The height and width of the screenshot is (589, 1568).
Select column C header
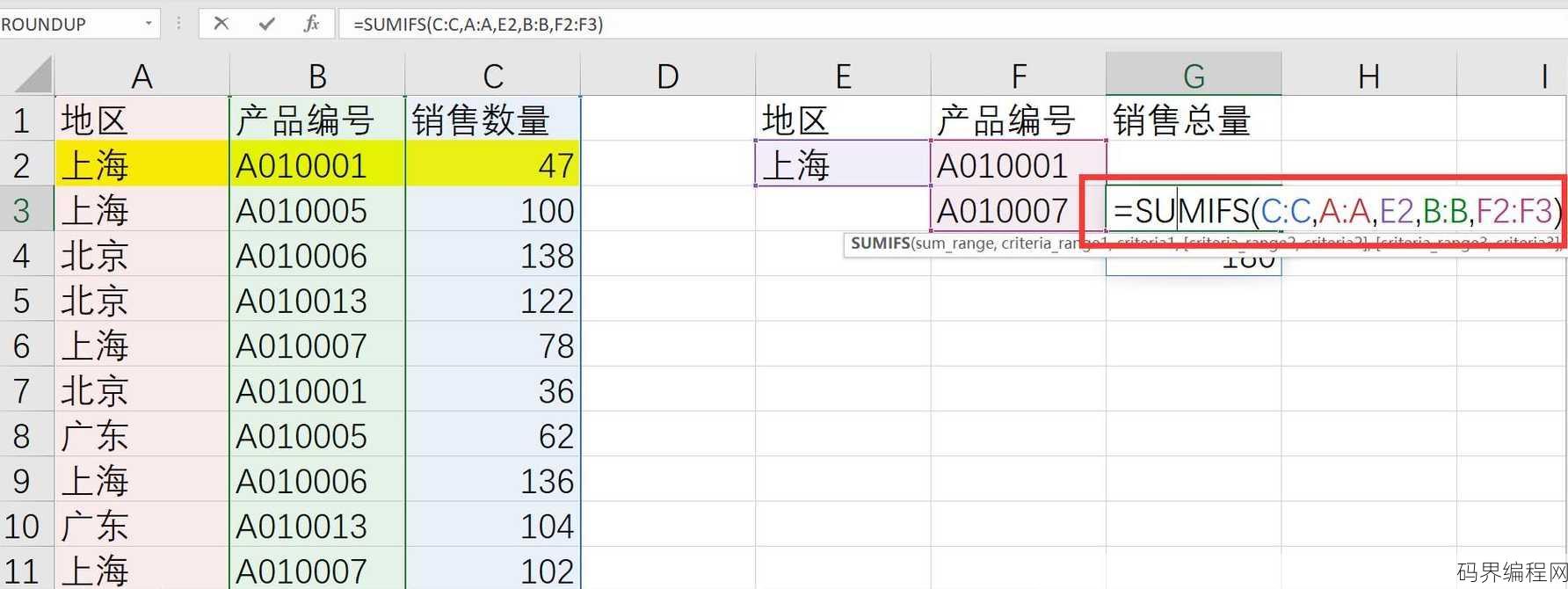pyautogui.click(x=493, y=76)
